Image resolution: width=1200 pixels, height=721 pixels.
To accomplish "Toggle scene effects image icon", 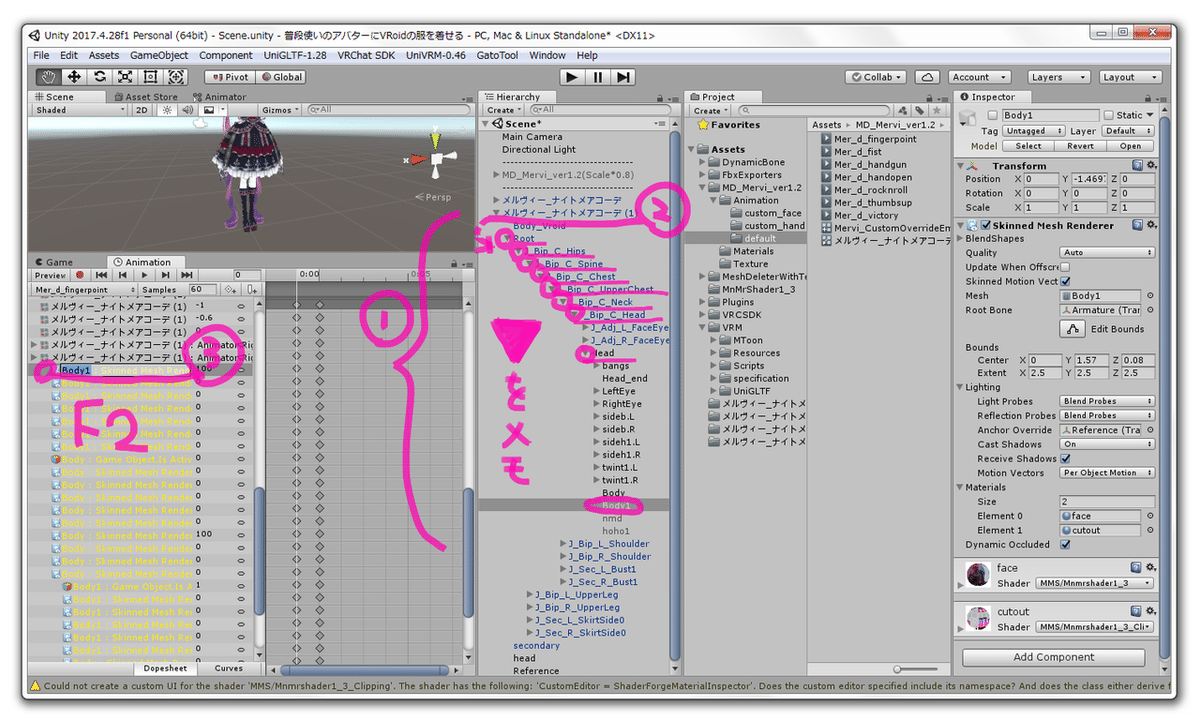I will coord(208,110).
